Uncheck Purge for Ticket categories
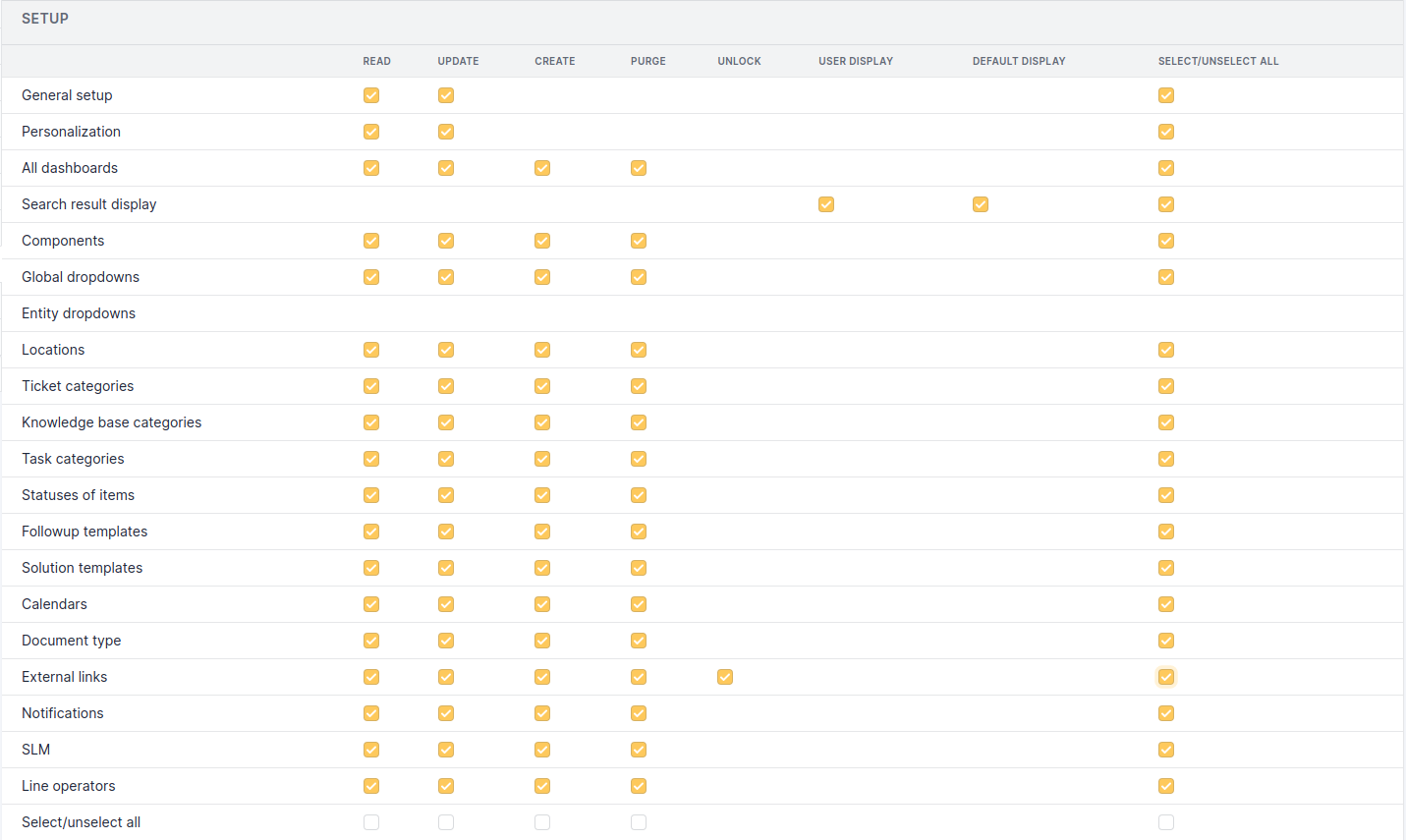The width and height of the screenshot is (1406, 840). pos(639,386)
